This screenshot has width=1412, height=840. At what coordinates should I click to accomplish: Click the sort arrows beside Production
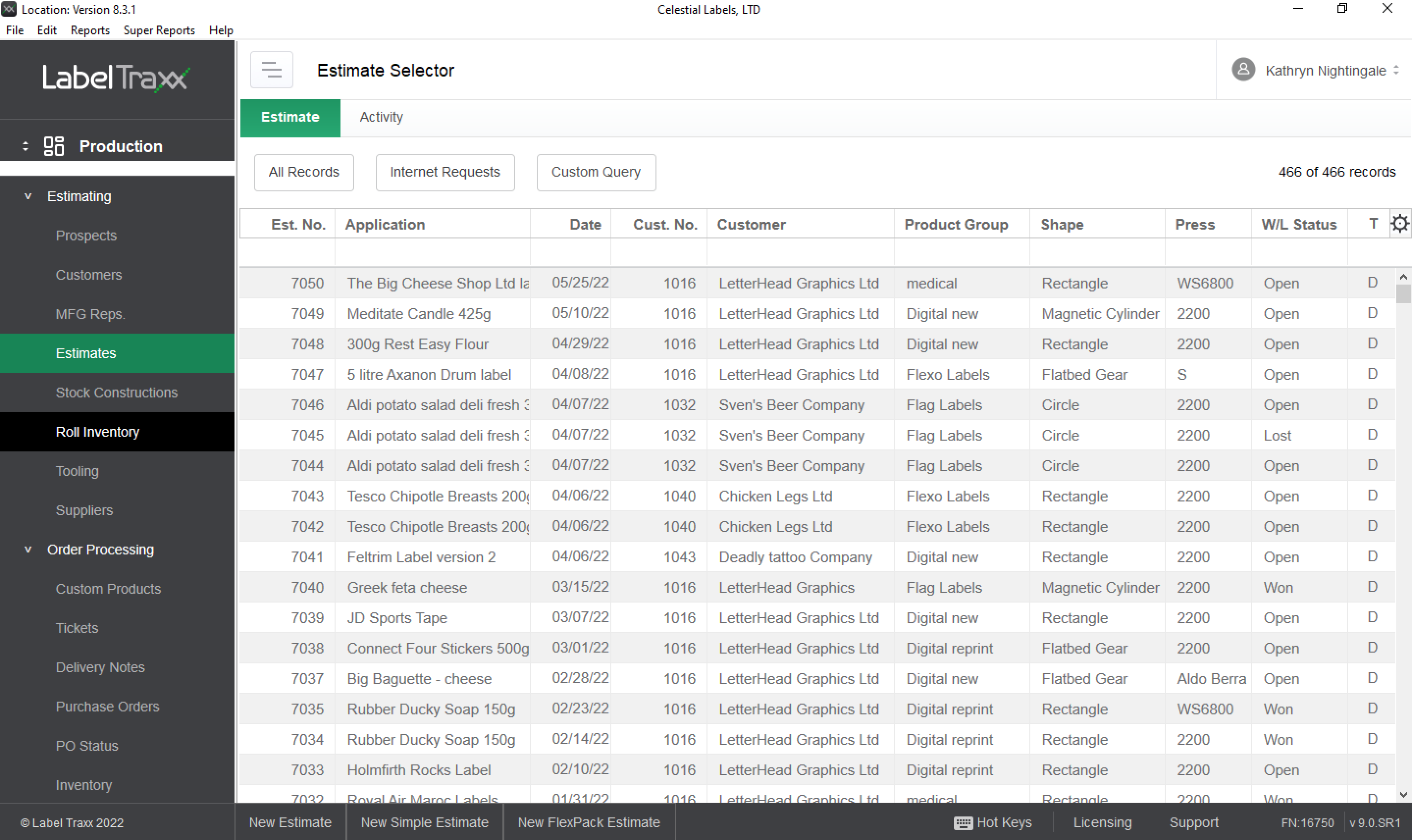click(25, 146)
